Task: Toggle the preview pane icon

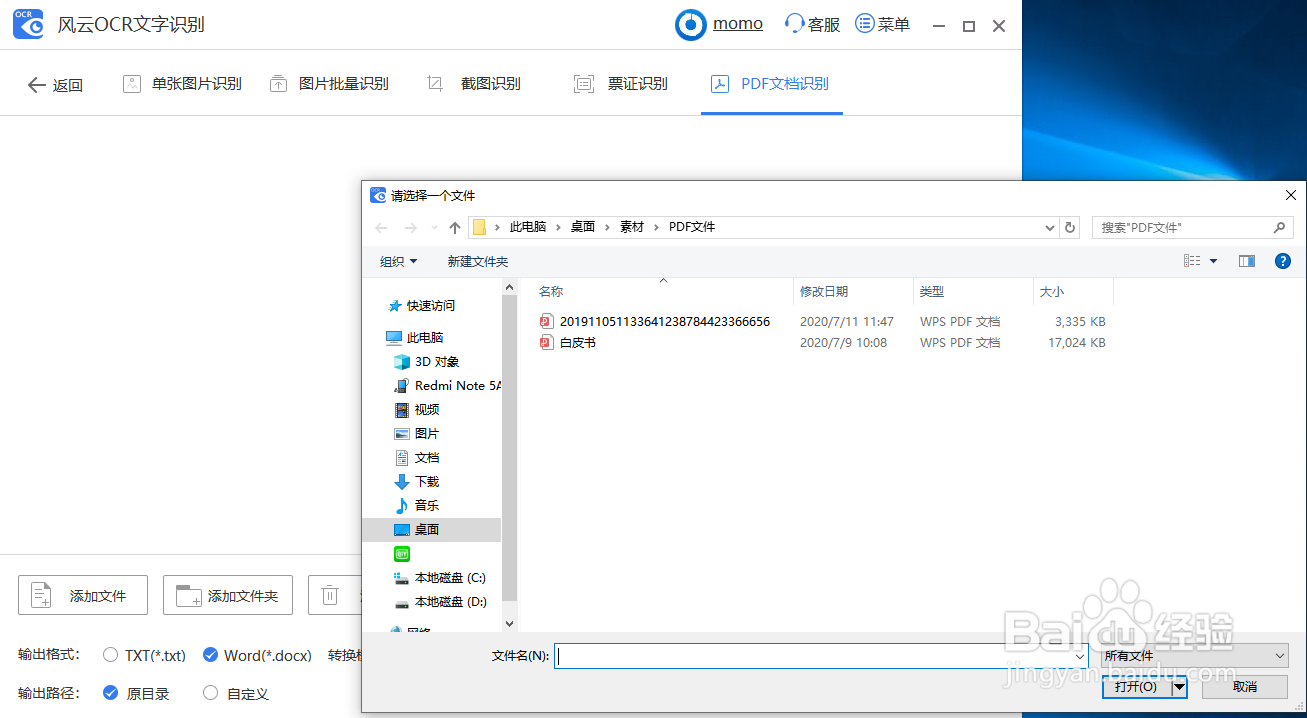Action: [x=1246, y=261]
